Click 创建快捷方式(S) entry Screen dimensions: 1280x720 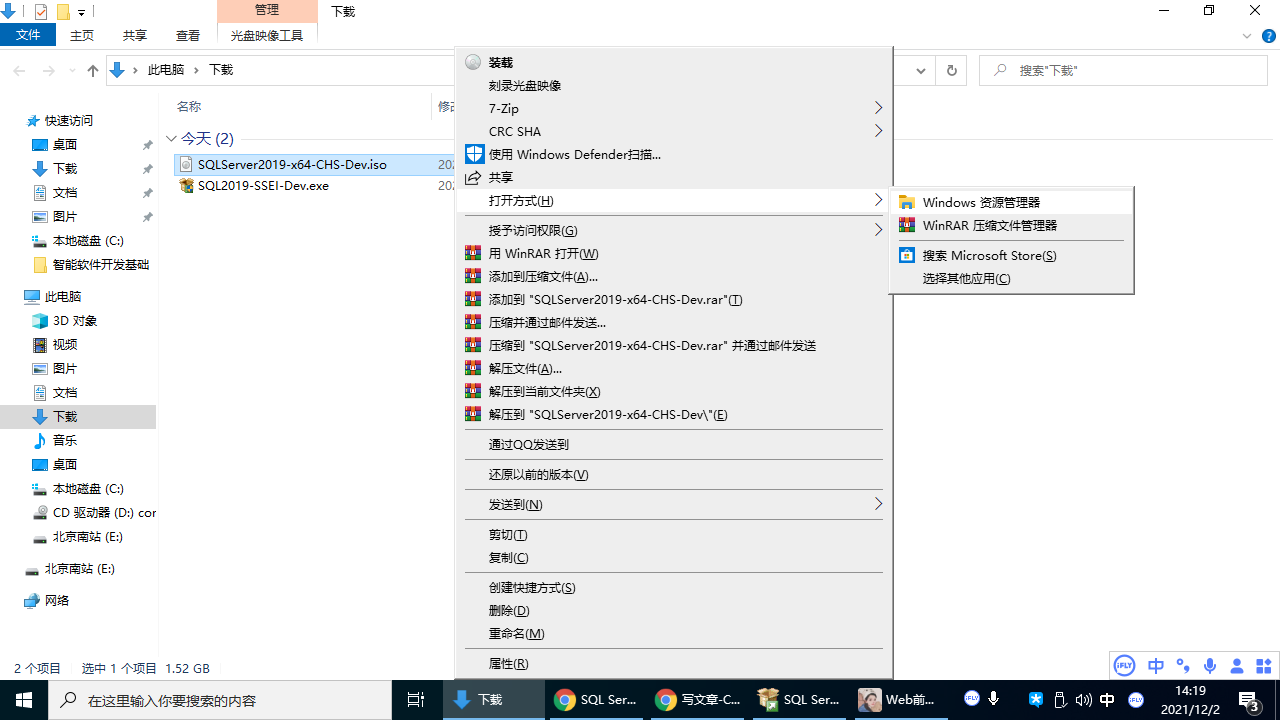[x=674, y=587]
